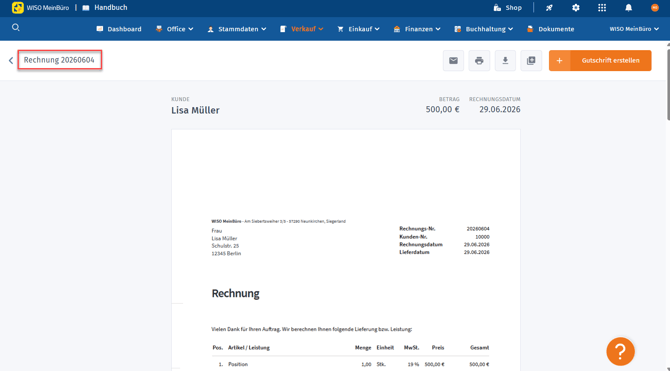The width and height of the screenshot is (670, 371).
Task: Click Kunden-Nr. 10000 value
Action: [482, 237]
